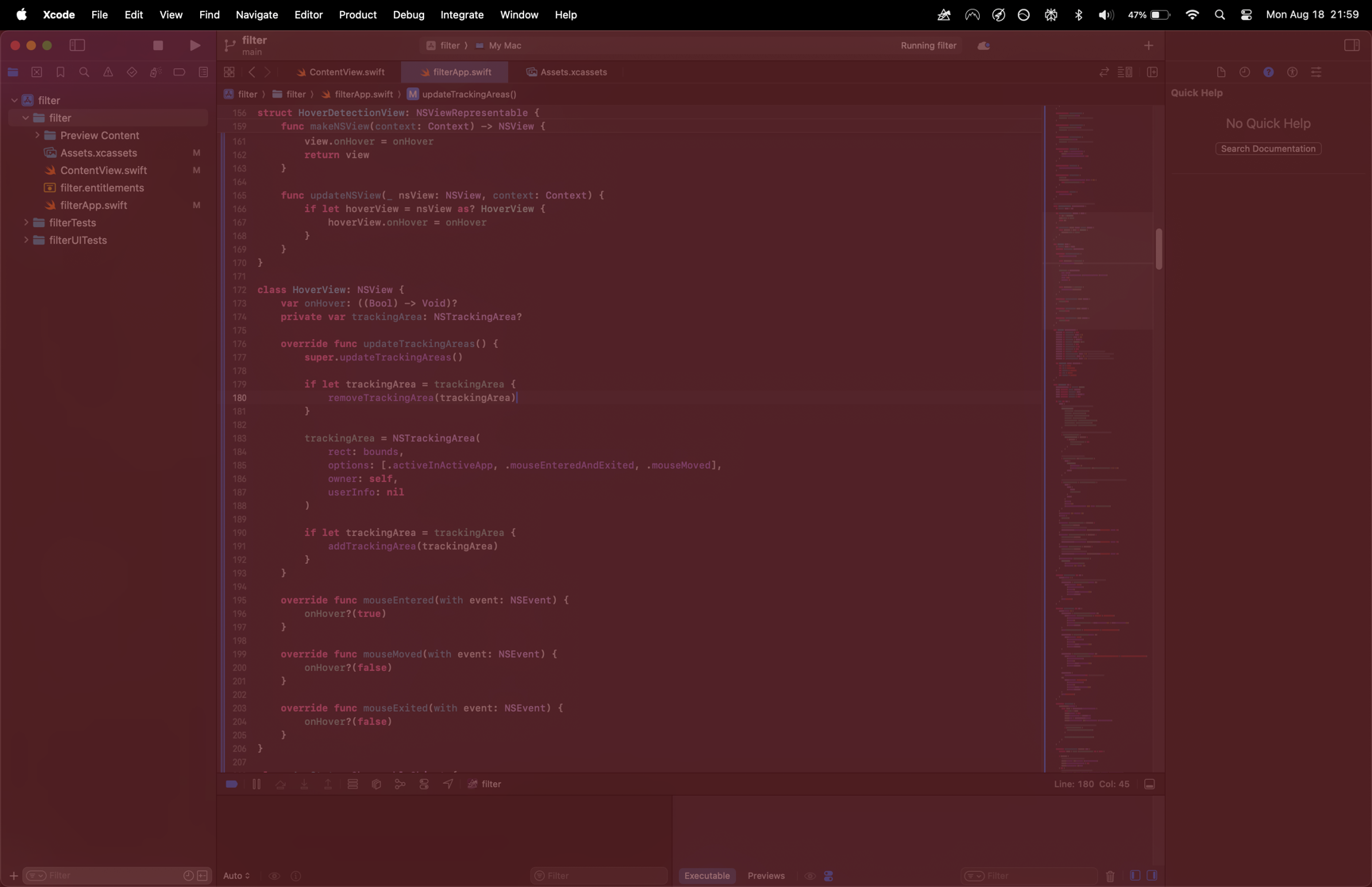Open the Product menu
The width and height of the screenshot is (1372, 887).
click(x=357, y=15)
